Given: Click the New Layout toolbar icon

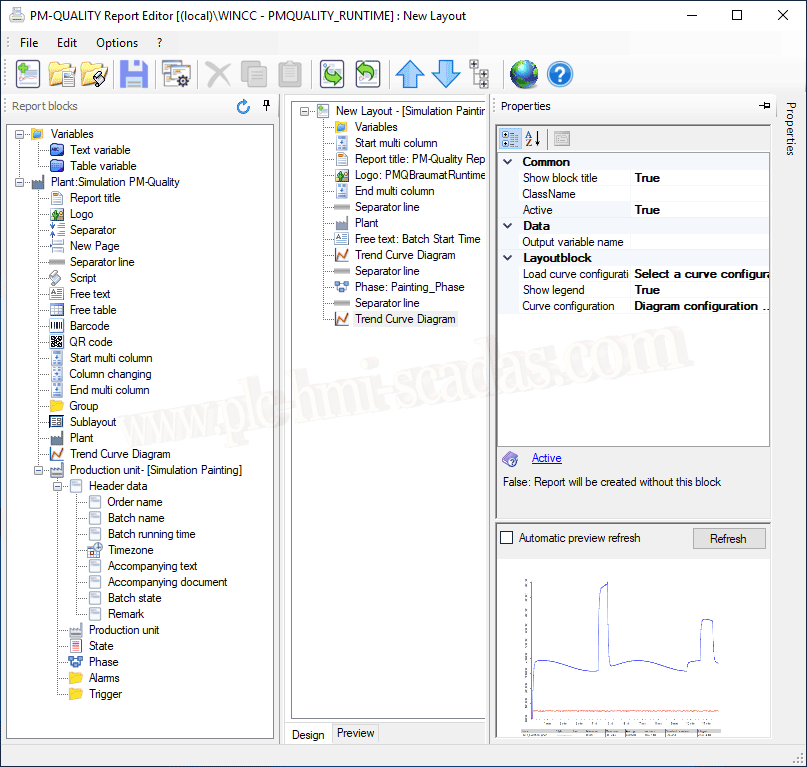Looking at the screenshot, I should click(x=28, y=74).
